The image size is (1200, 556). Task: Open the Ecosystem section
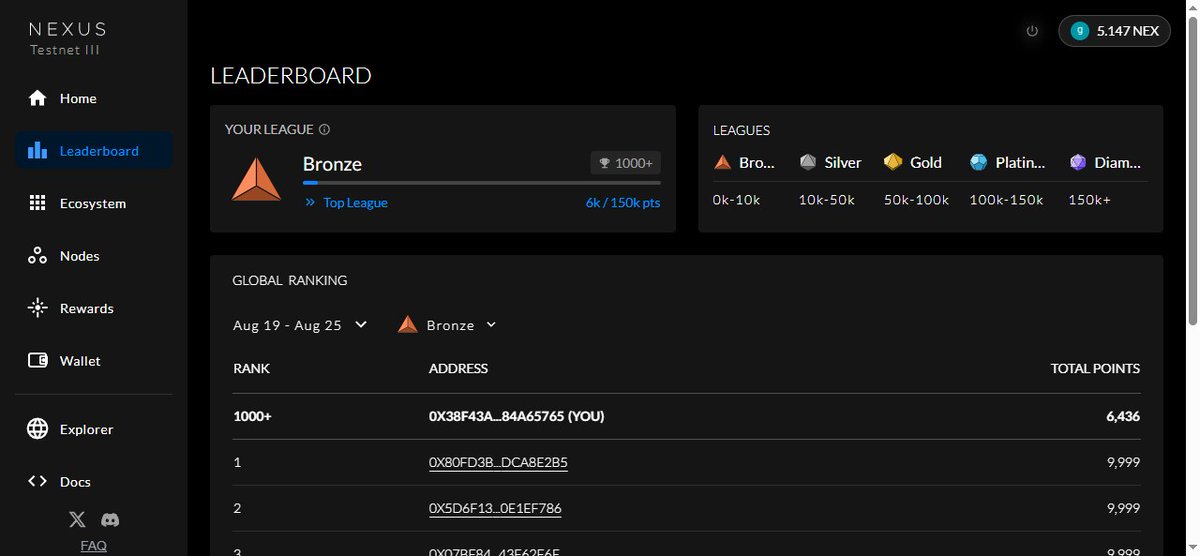click(94, 203)
